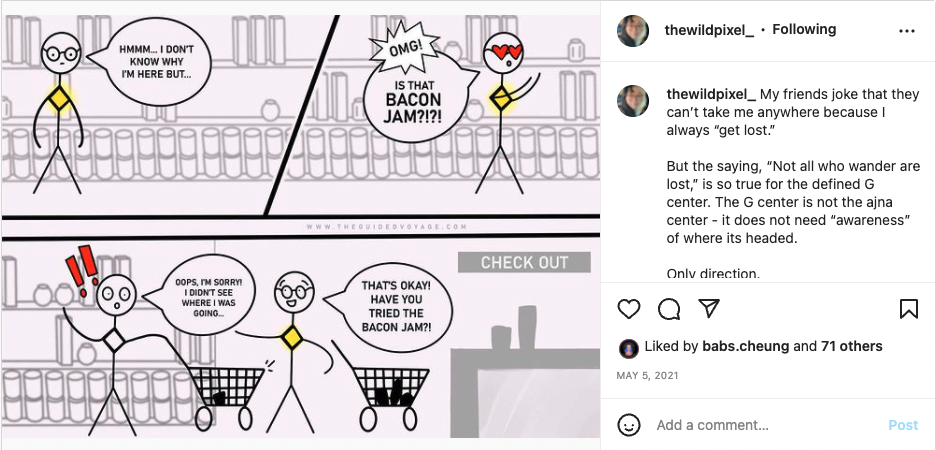Open the MAY 5, 2021 timestamp
The width and height of the screenshot is (936, 450).
click(647, 375)
